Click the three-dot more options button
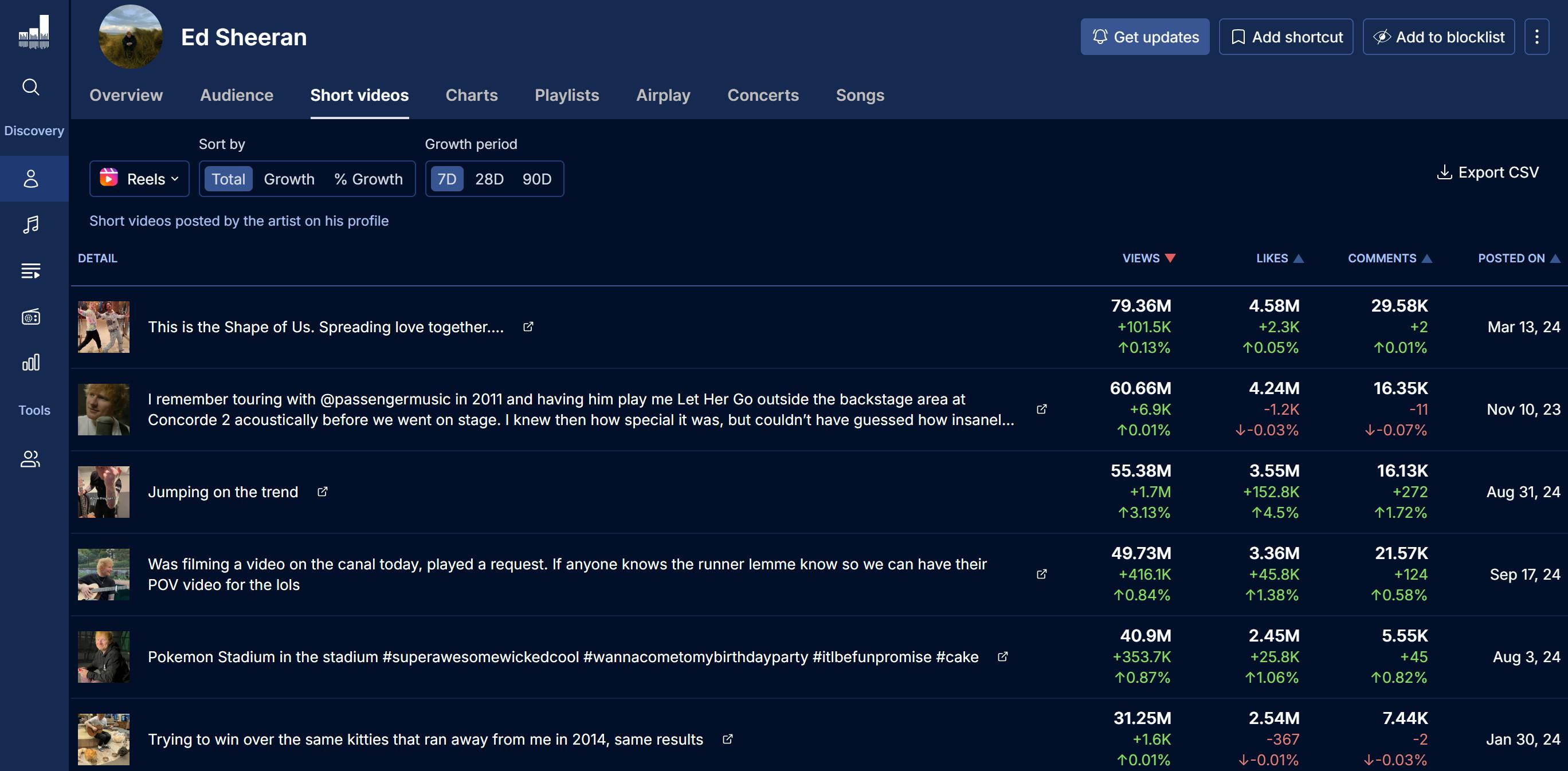Viewport: 1568px width, 771px height. tap(1536, 37)
